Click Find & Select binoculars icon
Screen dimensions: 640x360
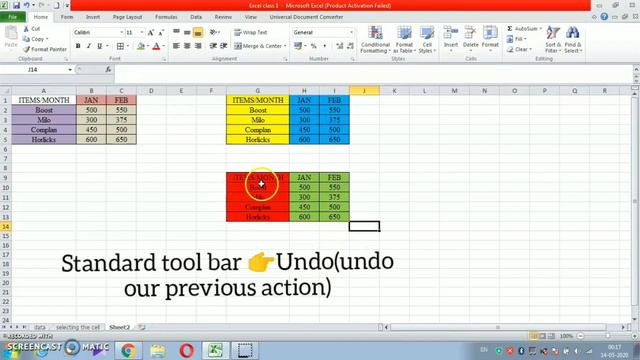(573, 33)
